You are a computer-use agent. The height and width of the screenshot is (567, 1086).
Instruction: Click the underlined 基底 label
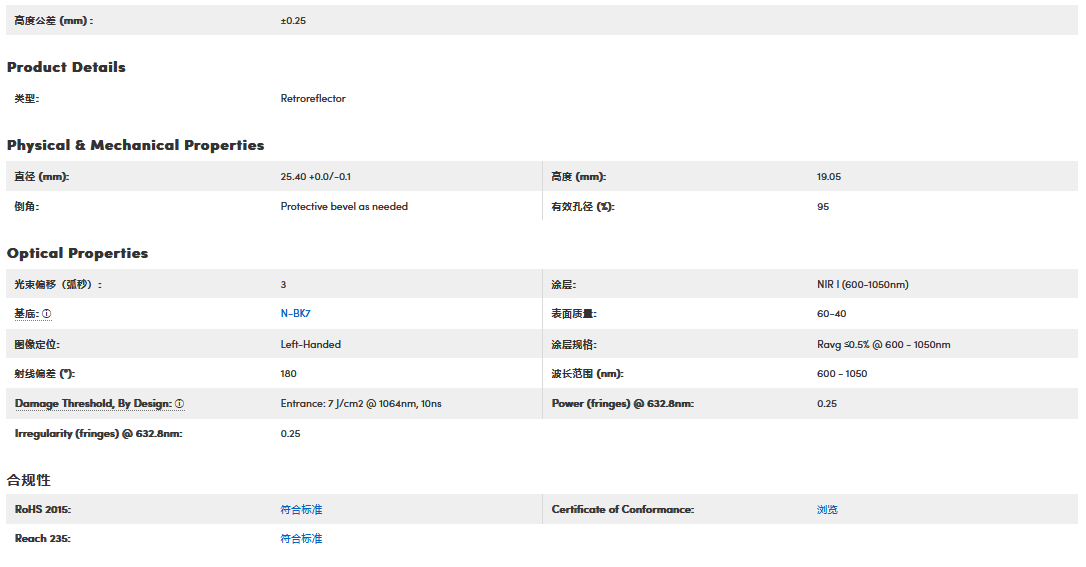pyautogui.click(x=26, y=314)
